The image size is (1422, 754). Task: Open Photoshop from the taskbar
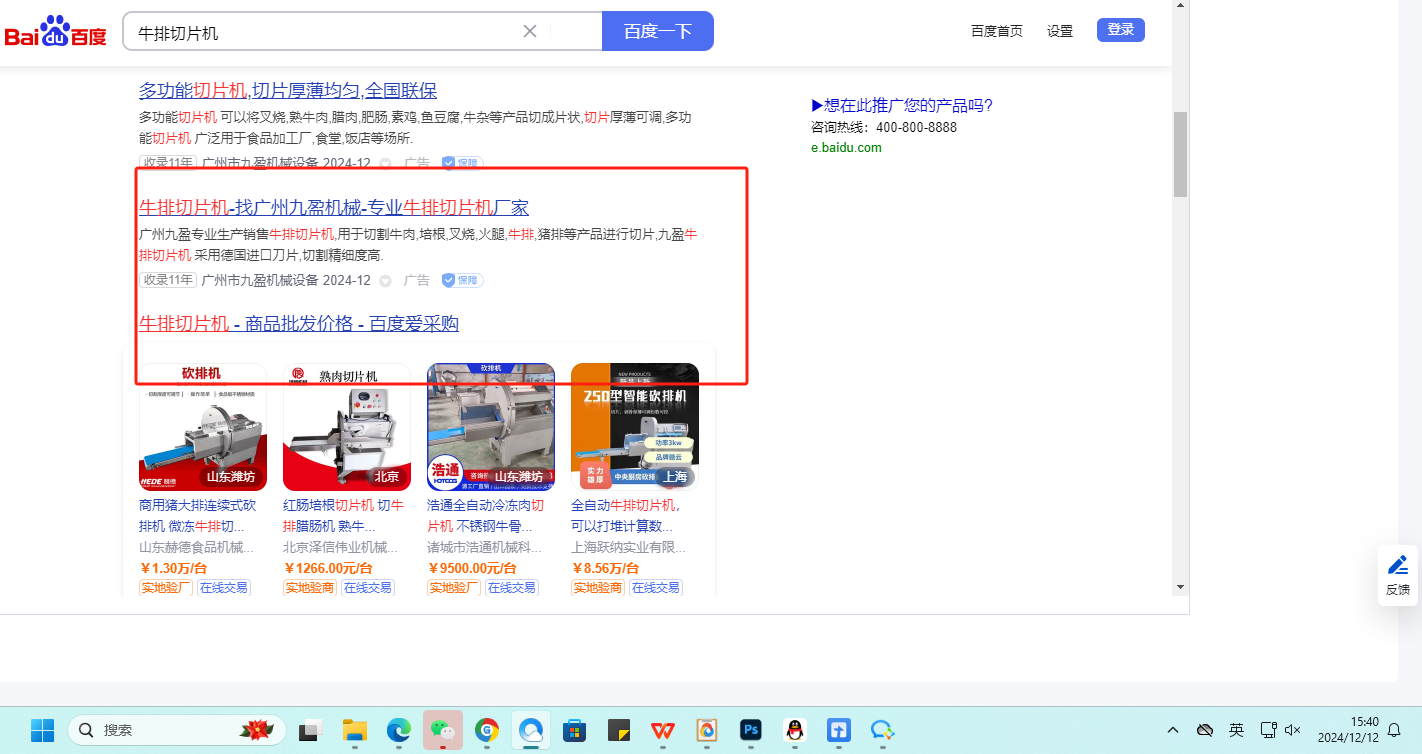point(751,730)
